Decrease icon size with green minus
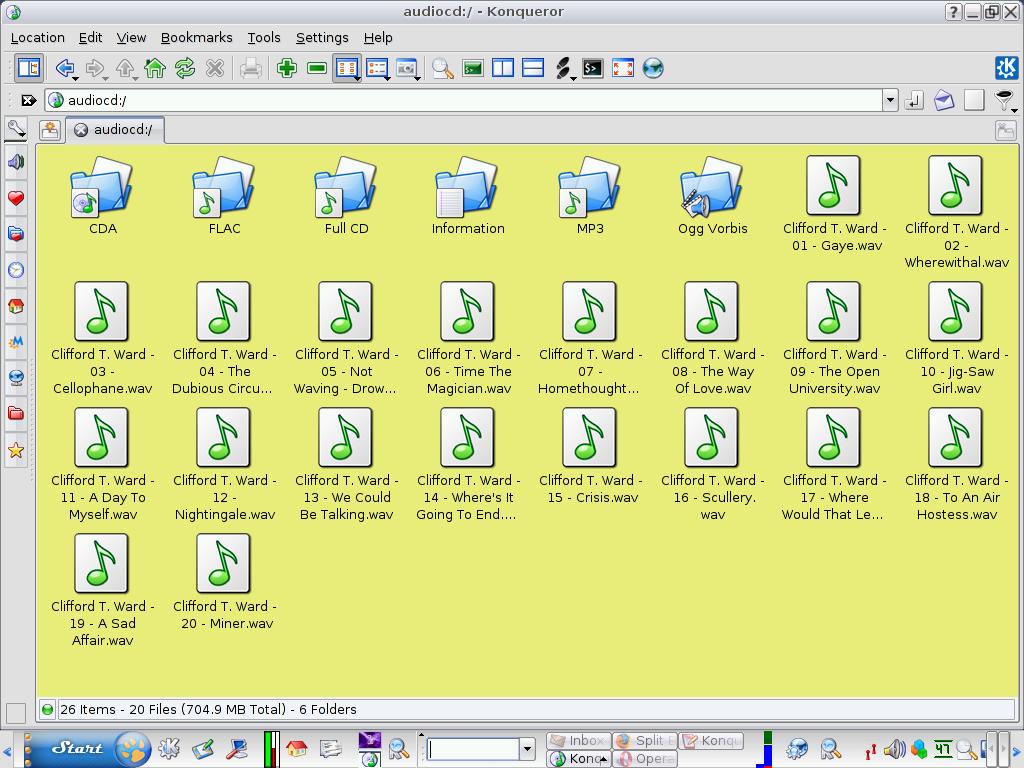This screenshot has height=768, width=1024. pos(317,68)
